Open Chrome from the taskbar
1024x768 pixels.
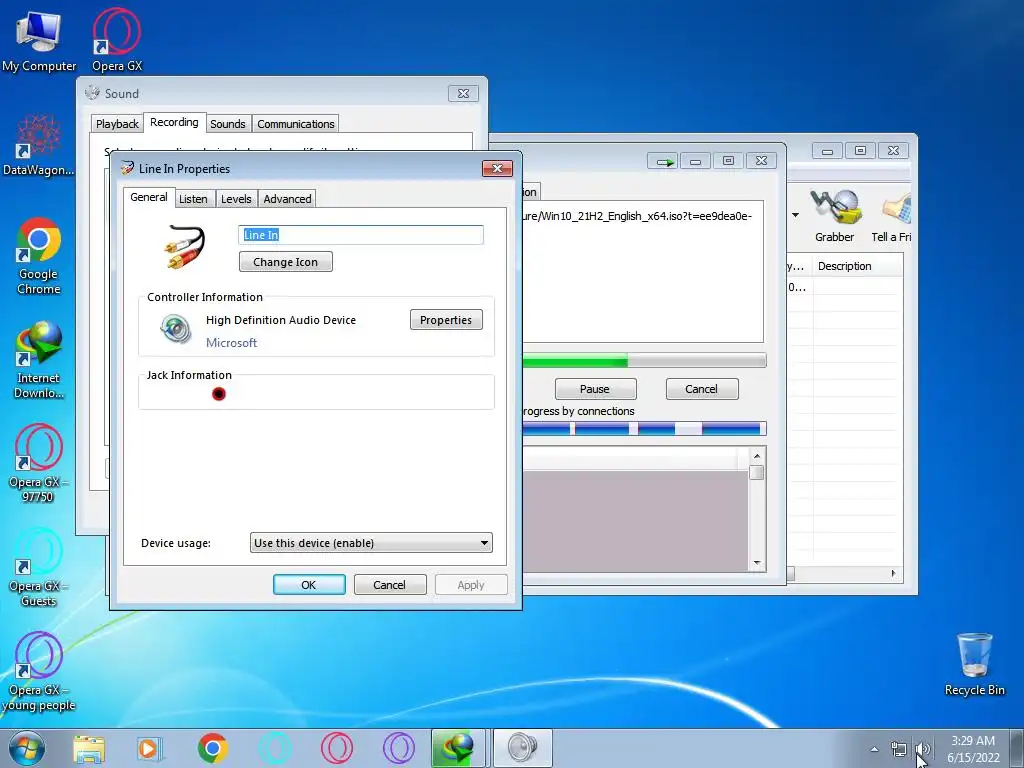212,748
